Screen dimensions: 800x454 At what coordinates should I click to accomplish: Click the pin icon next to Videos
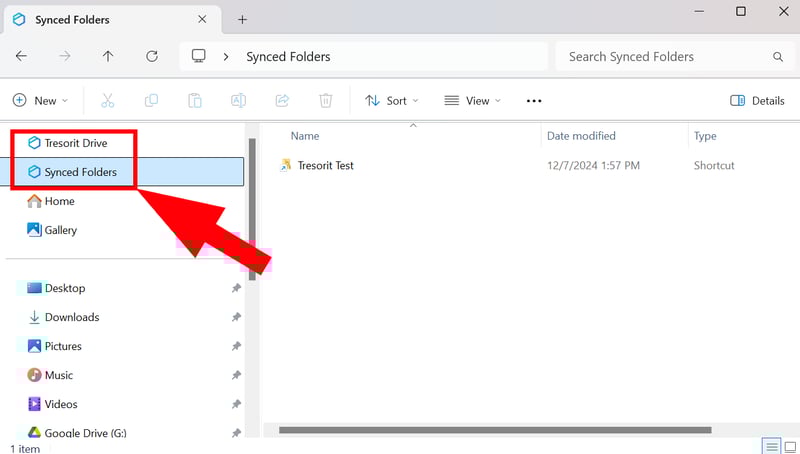click(x=236, y=405)
